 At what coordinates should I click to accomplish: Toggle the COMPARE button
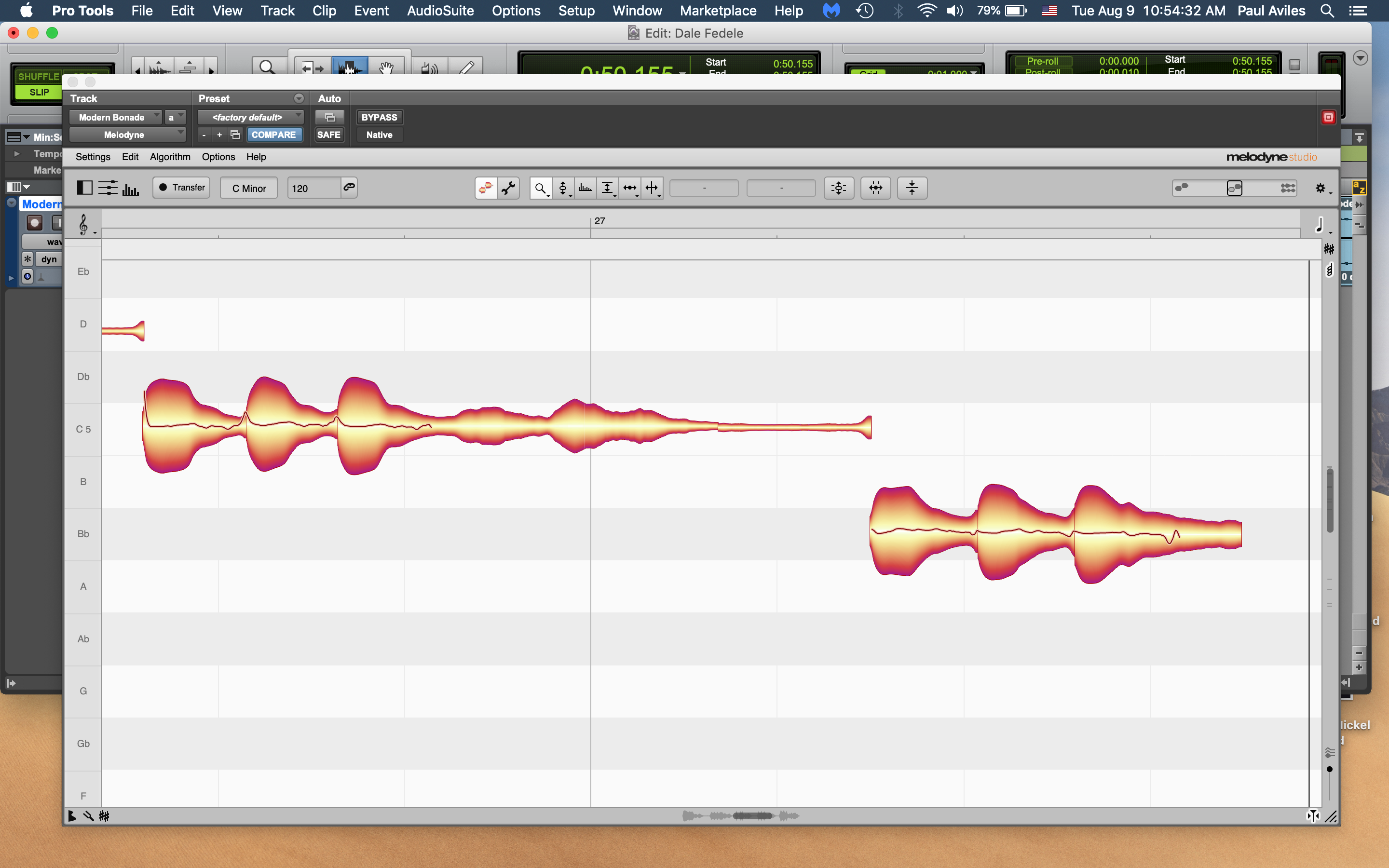[274, 135]
